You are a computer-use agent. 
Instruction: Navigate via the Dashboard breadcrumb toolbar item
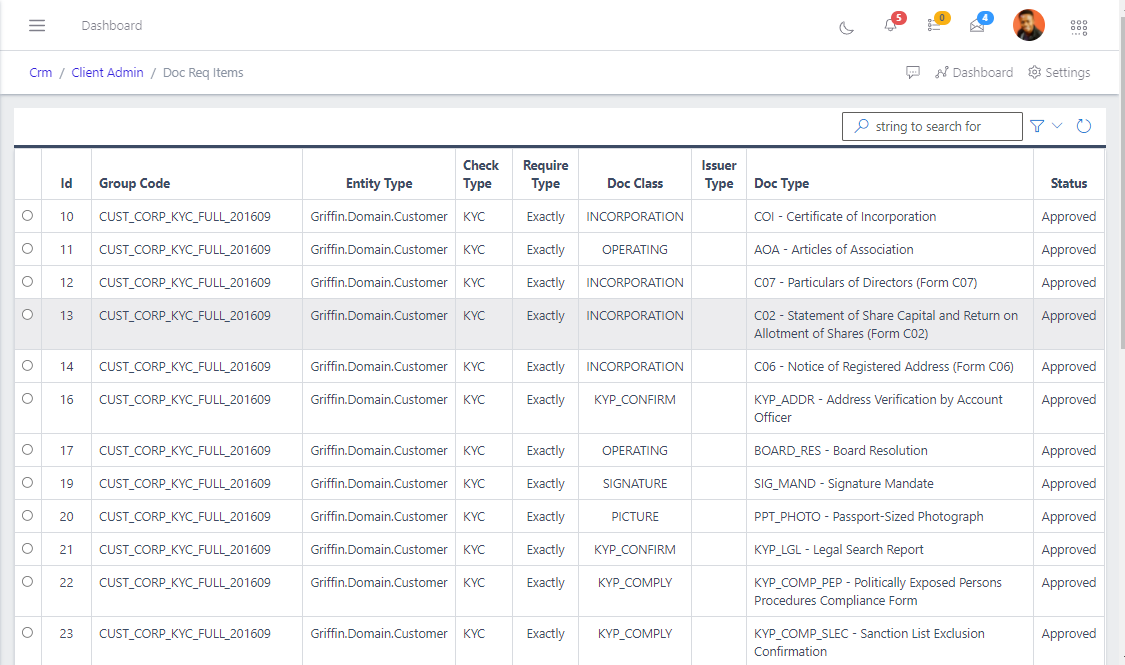974,72
